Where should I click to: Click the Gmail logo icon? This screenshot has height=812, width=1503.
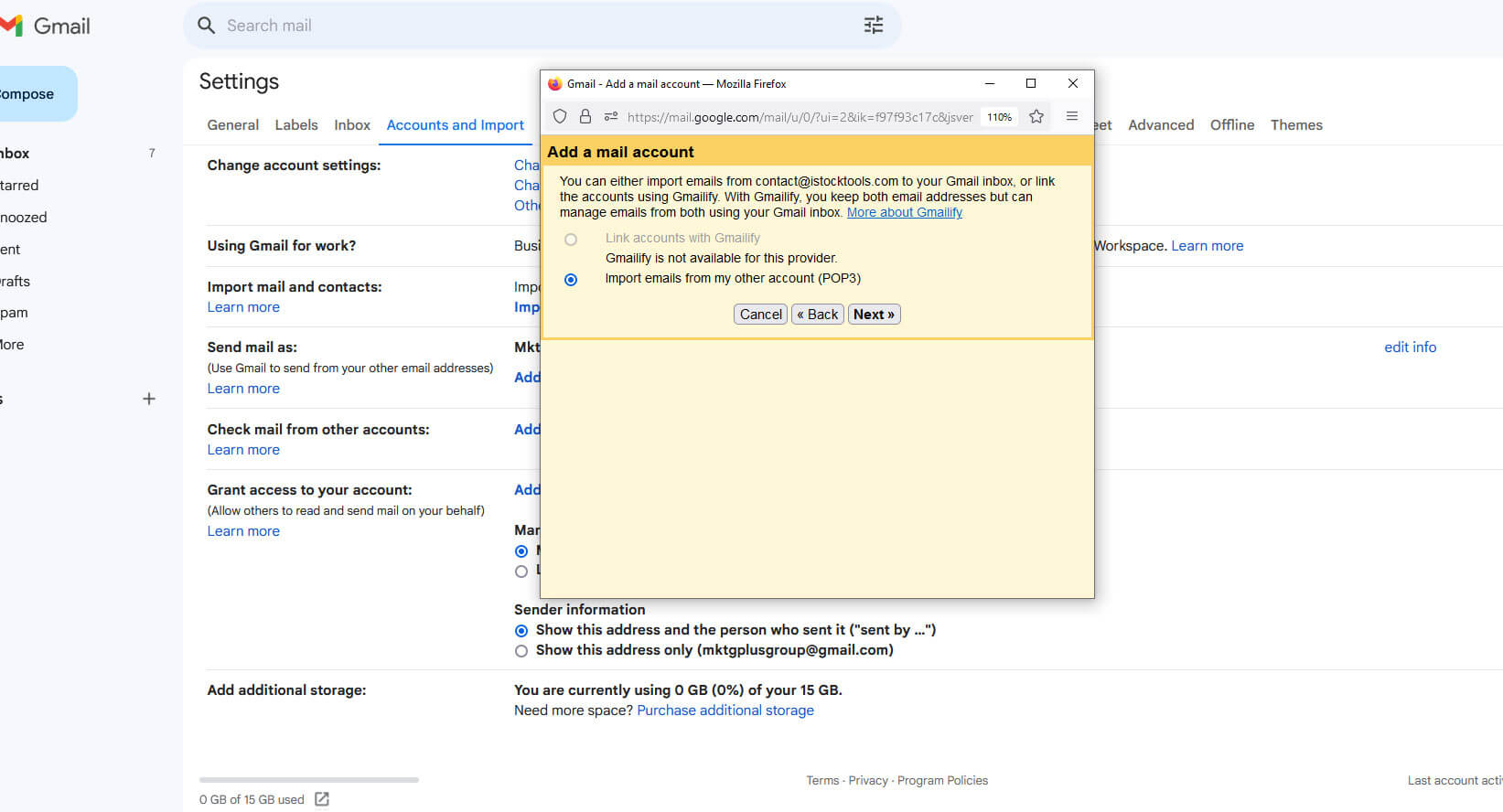point(11,26)
